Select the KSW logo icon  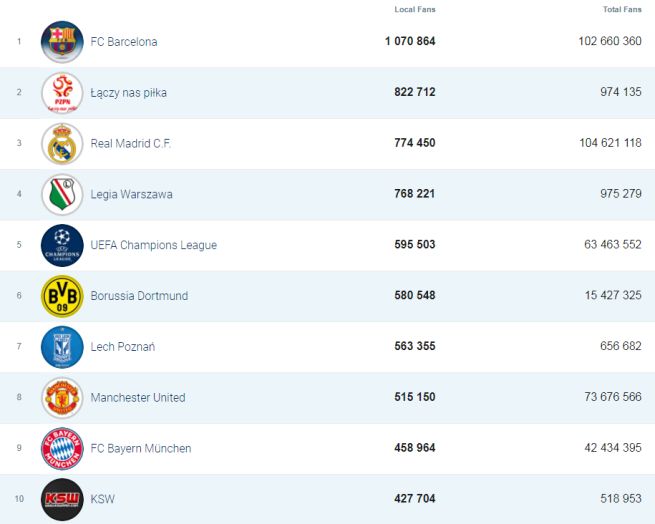pyautogui.click(x=62, y=499)
